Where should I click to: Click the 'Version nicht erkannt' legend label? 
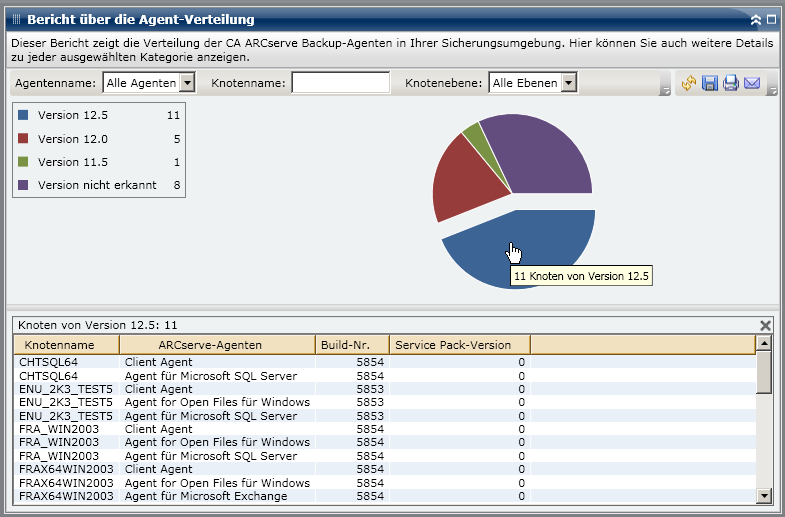coord(97,185)
